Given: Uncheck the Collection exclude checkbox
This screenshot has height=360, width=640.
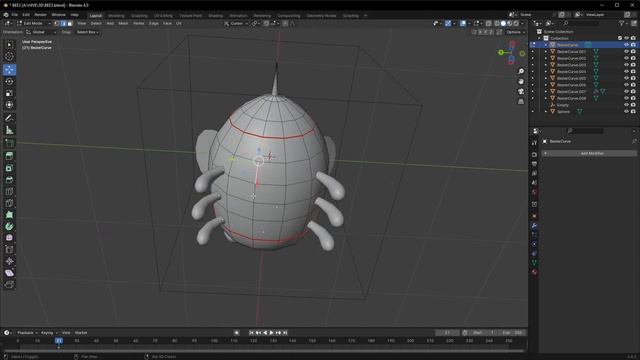Looking at the screenshot, I should pyautogui.click(x=620, y=38).
